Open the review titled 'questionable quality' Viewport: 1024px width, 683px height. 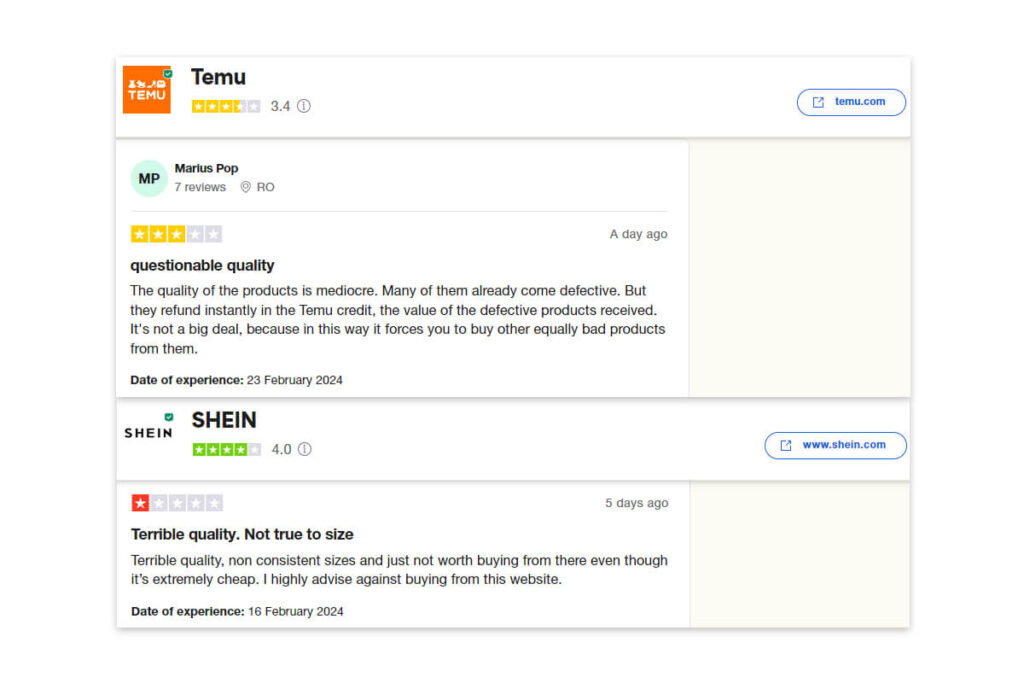tap(202, 265)
